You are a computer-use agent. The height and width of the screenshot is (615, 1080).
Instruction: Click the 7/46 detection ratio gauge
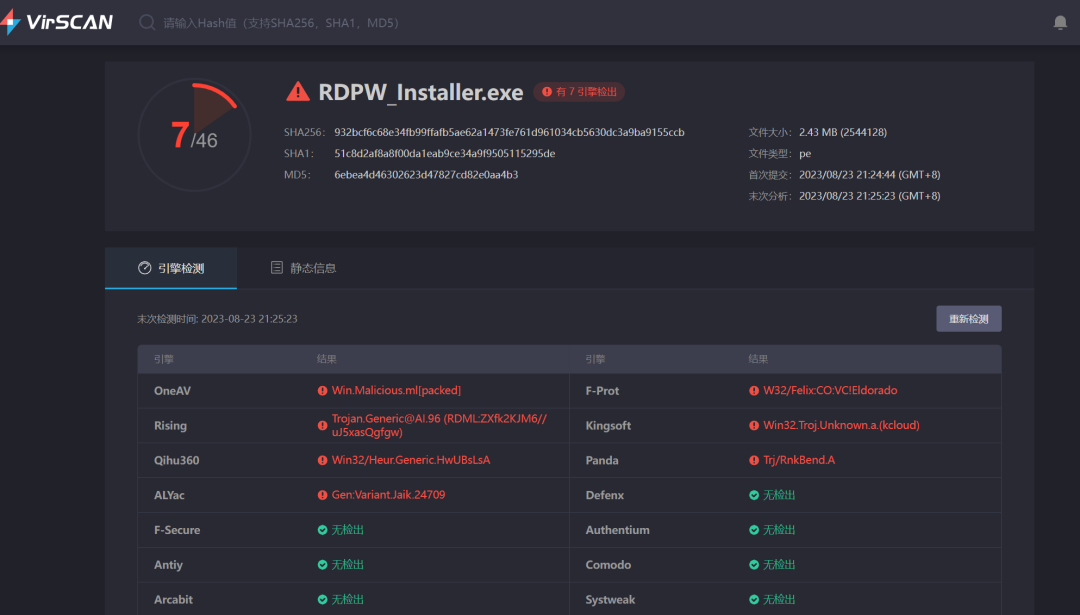194,135
